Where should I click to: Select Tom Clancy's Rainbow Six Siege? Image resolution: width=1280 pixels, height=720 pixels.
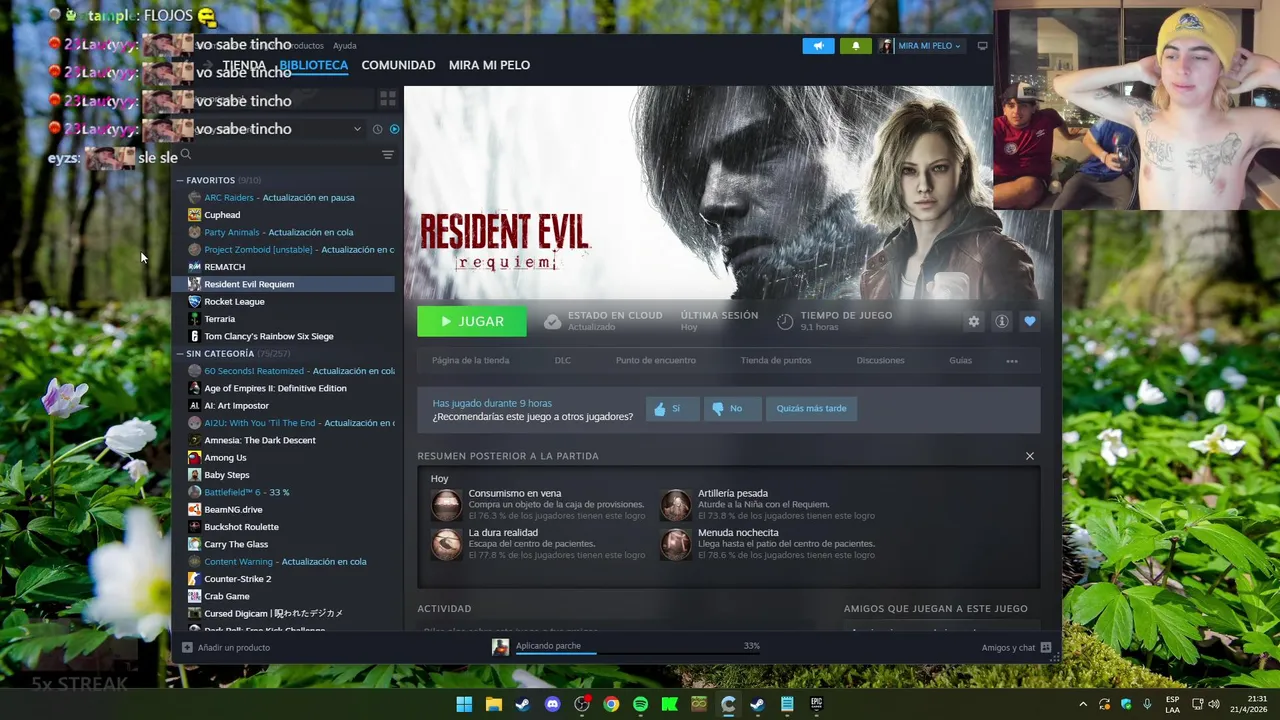click(285, 336)
